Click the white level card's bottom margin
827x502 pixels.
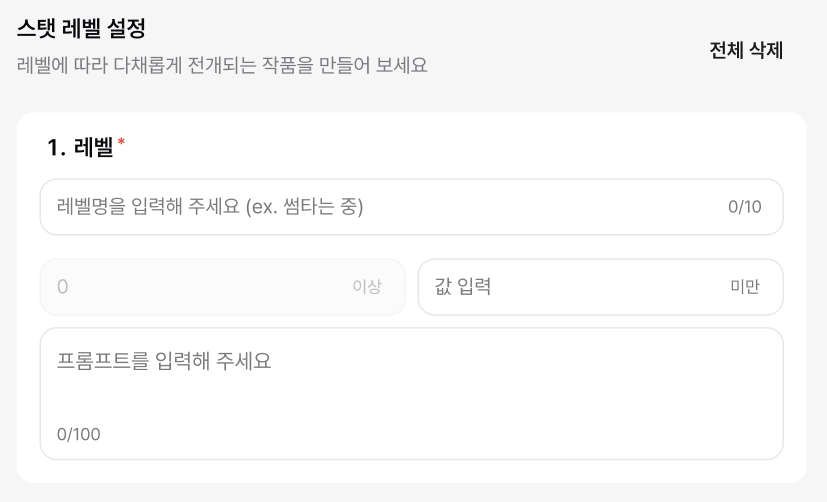coord(411,471)
